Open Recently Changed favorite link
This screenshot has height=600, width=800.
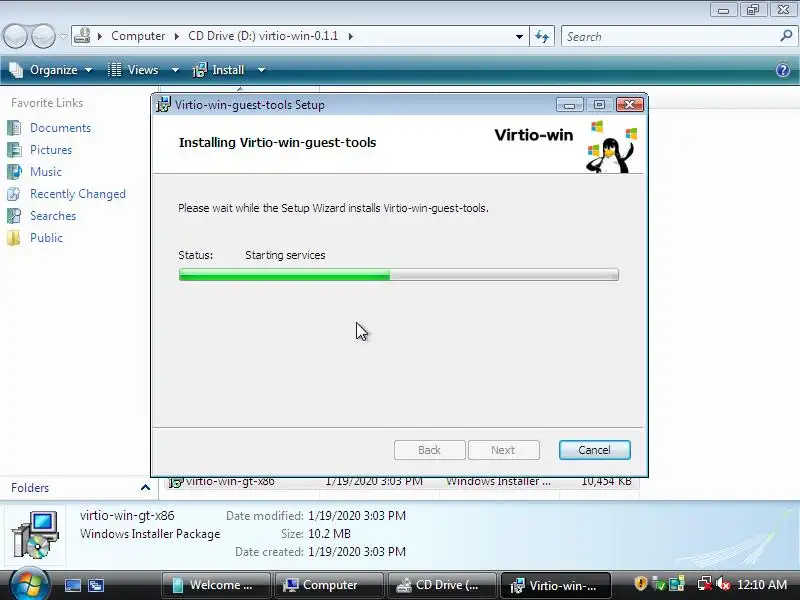click(78, 194)
